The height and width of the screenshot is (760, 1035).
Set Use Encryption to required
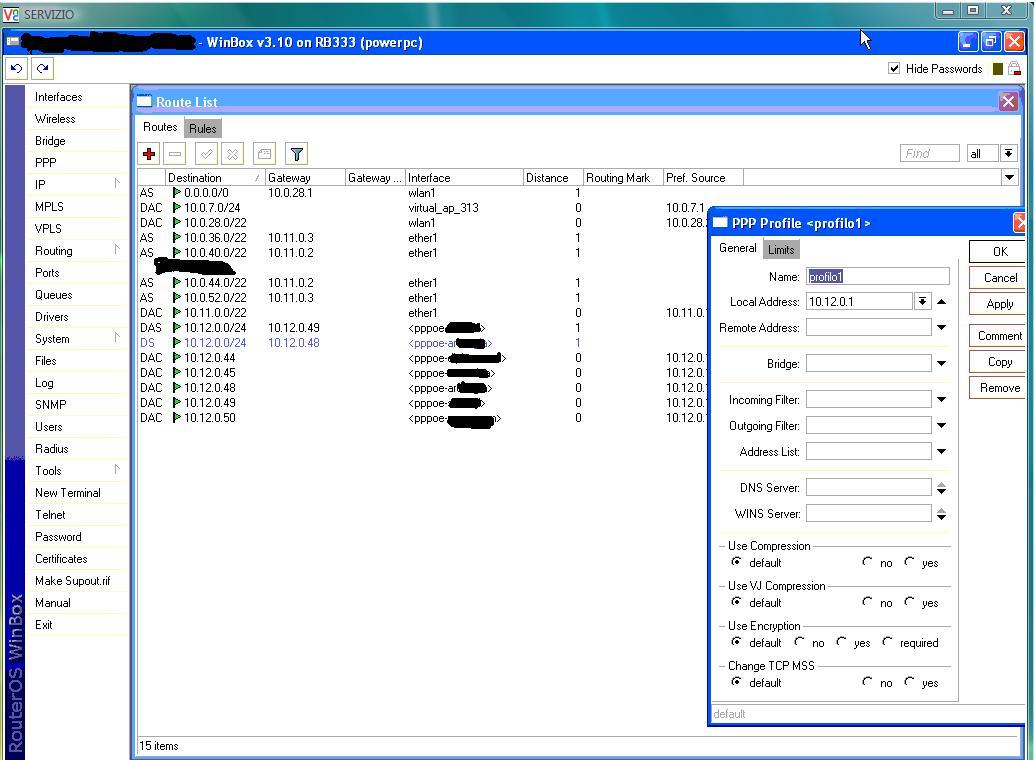tap(887, 642)
